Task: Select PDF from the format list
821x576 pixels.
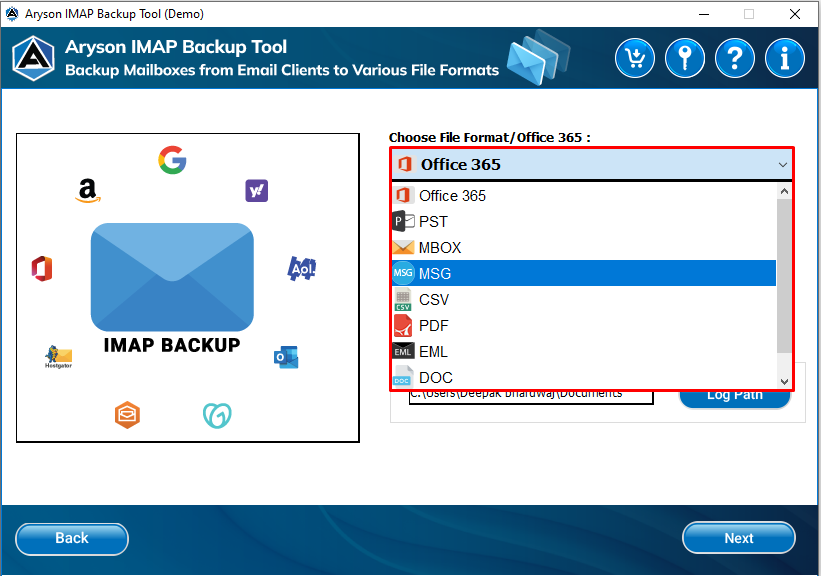Action: (x=584, y=326)
